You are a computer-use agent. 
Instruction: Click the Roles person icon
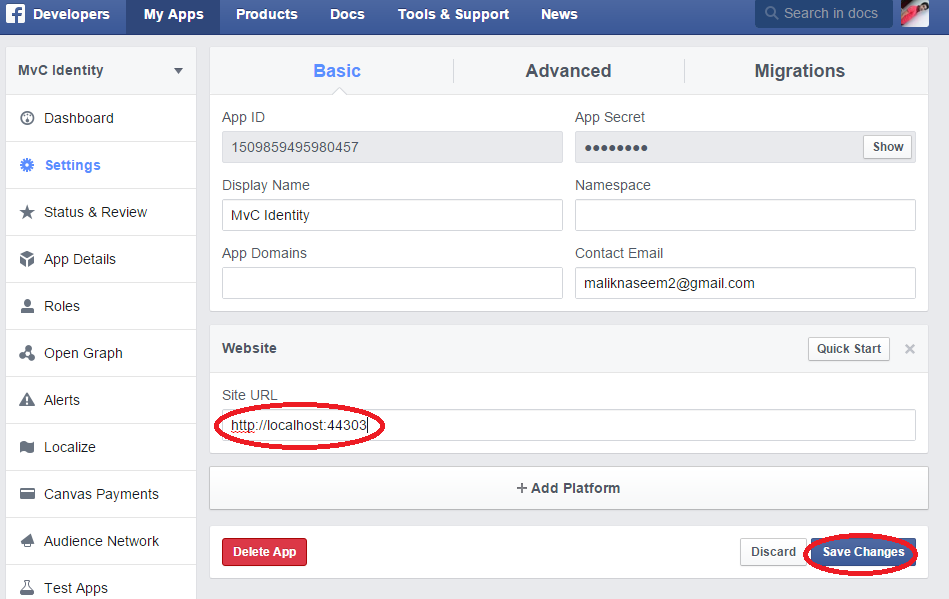coord(27,306)
